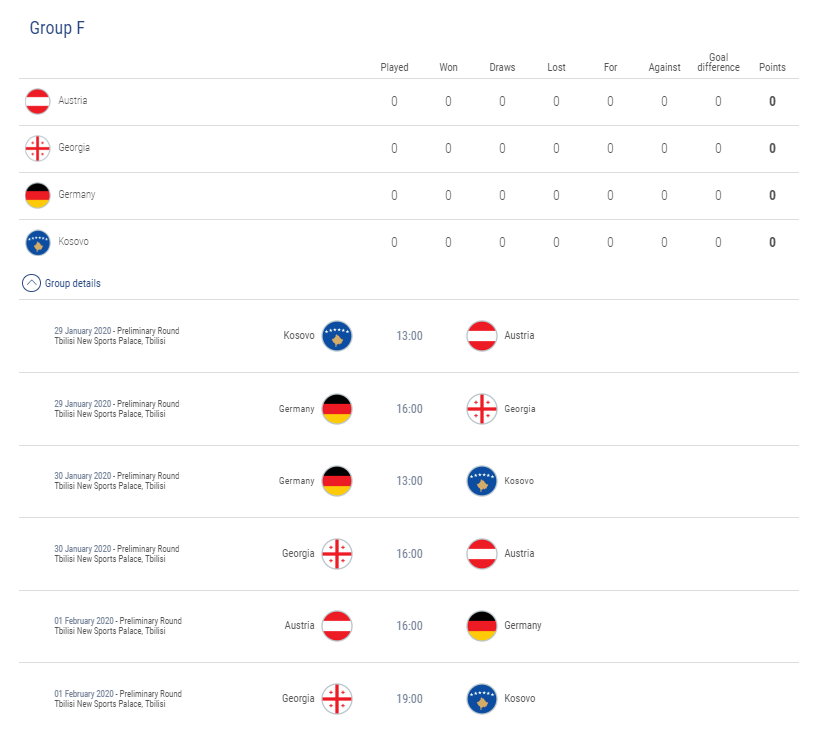Open the Group F heading
The height and width of the screenshot is (730, 819).
57,28
